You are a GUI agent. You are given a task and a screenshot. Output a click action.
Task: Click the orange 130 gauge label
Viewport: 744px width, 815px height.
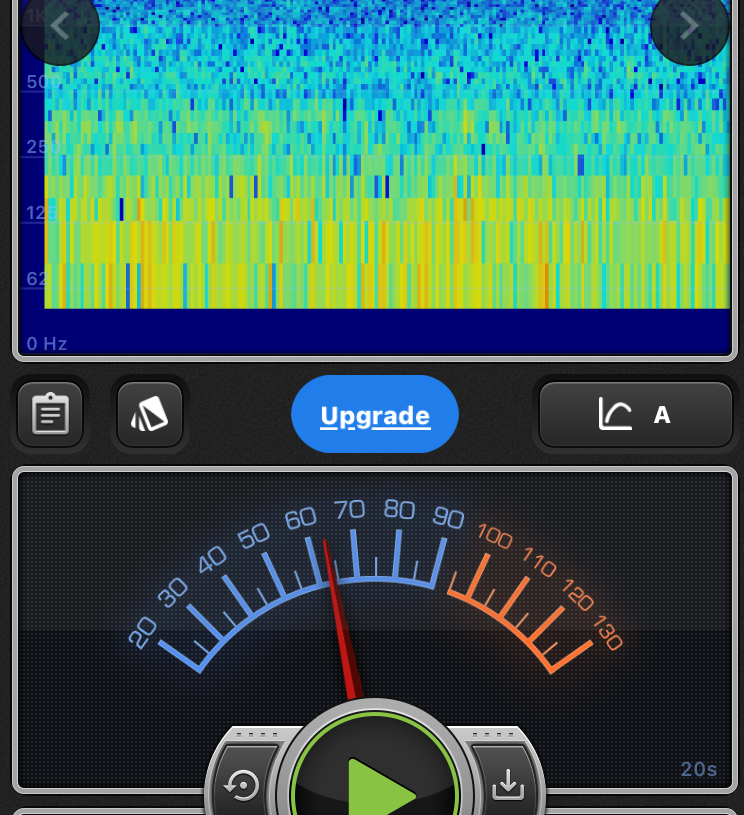(x=607, y=633)
